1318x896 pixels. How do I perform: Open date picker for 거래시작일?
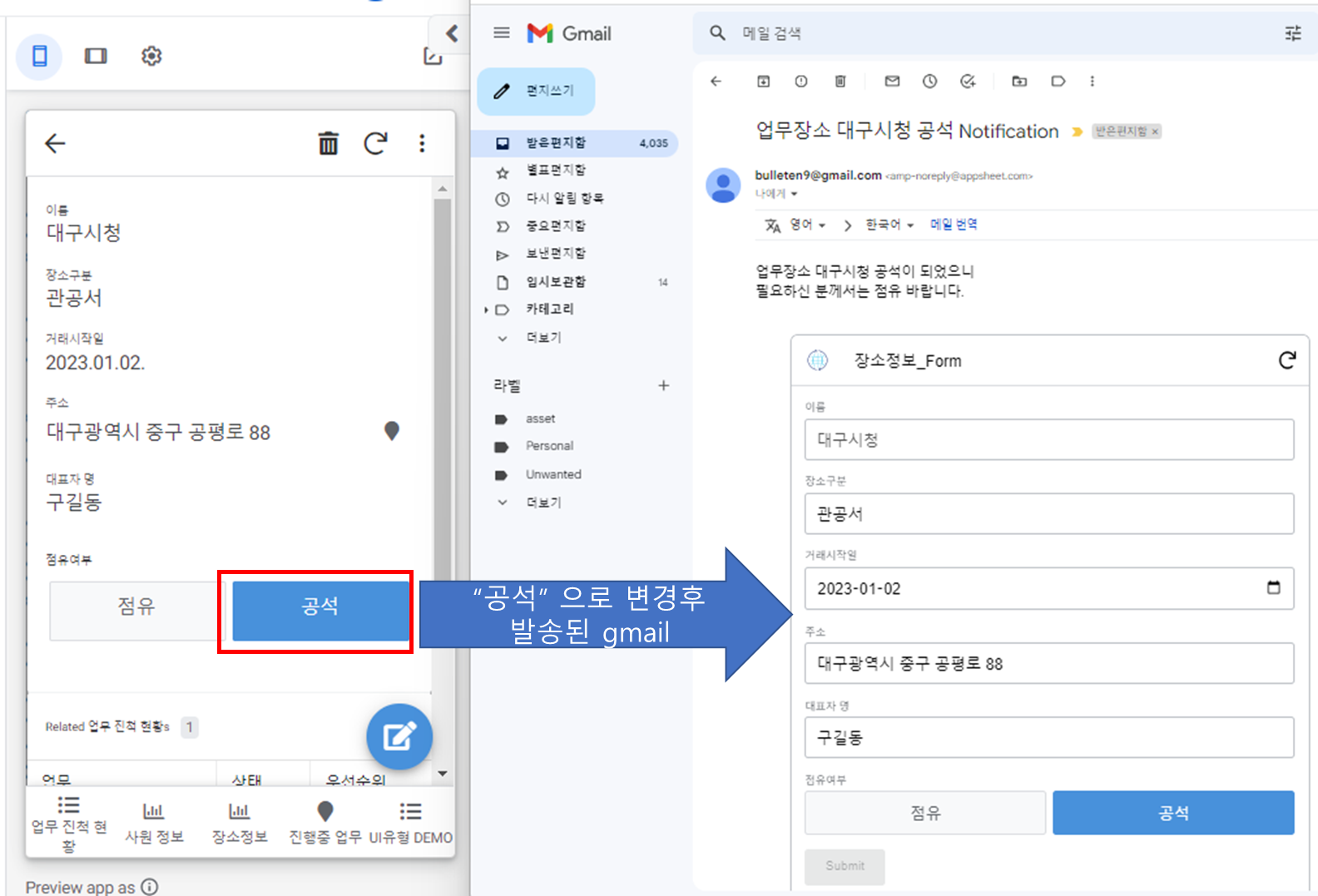[1273, 588]
